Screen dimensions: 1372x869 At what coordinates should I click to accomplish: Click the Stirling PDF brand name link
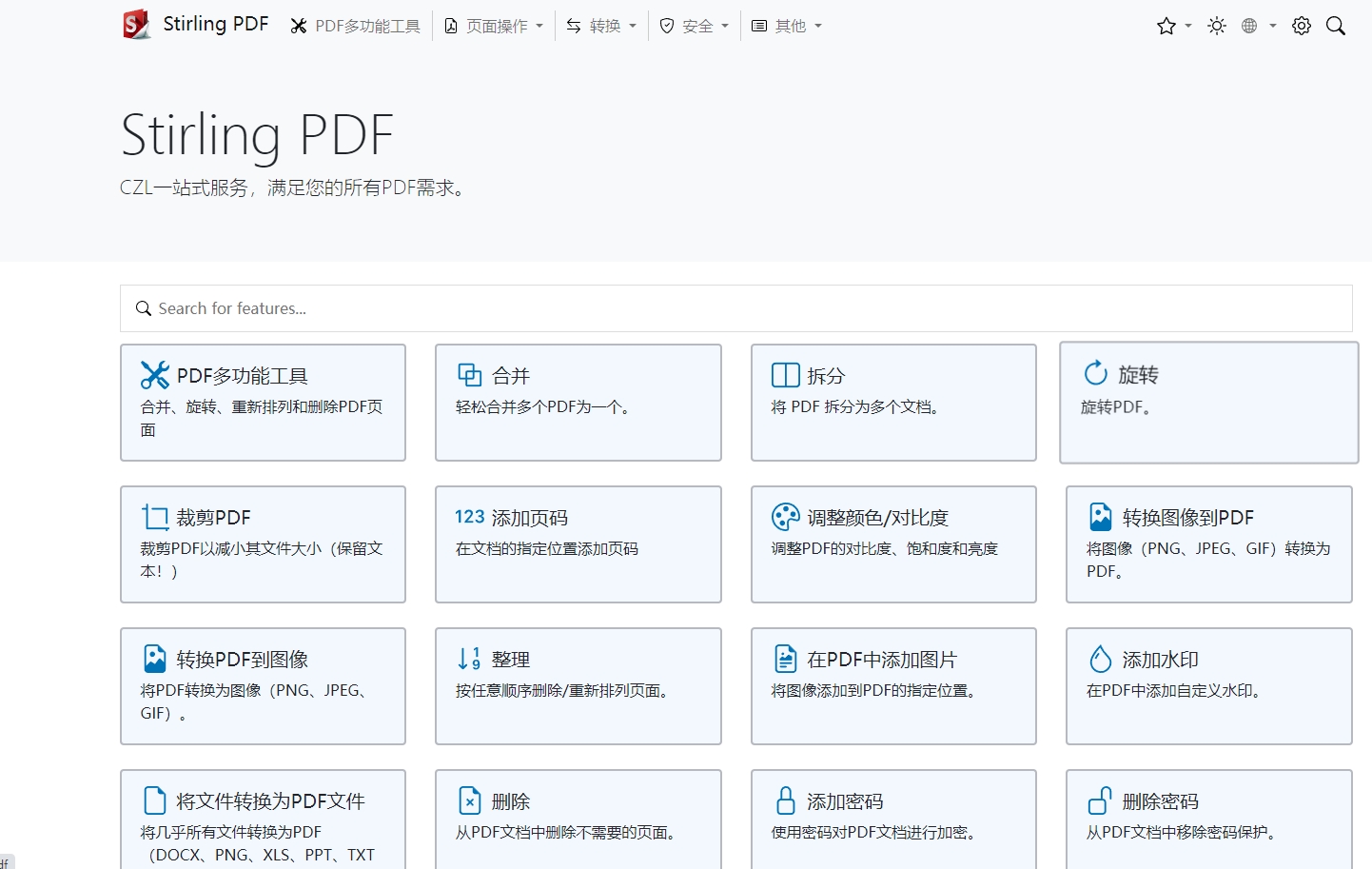pos(216,24)
